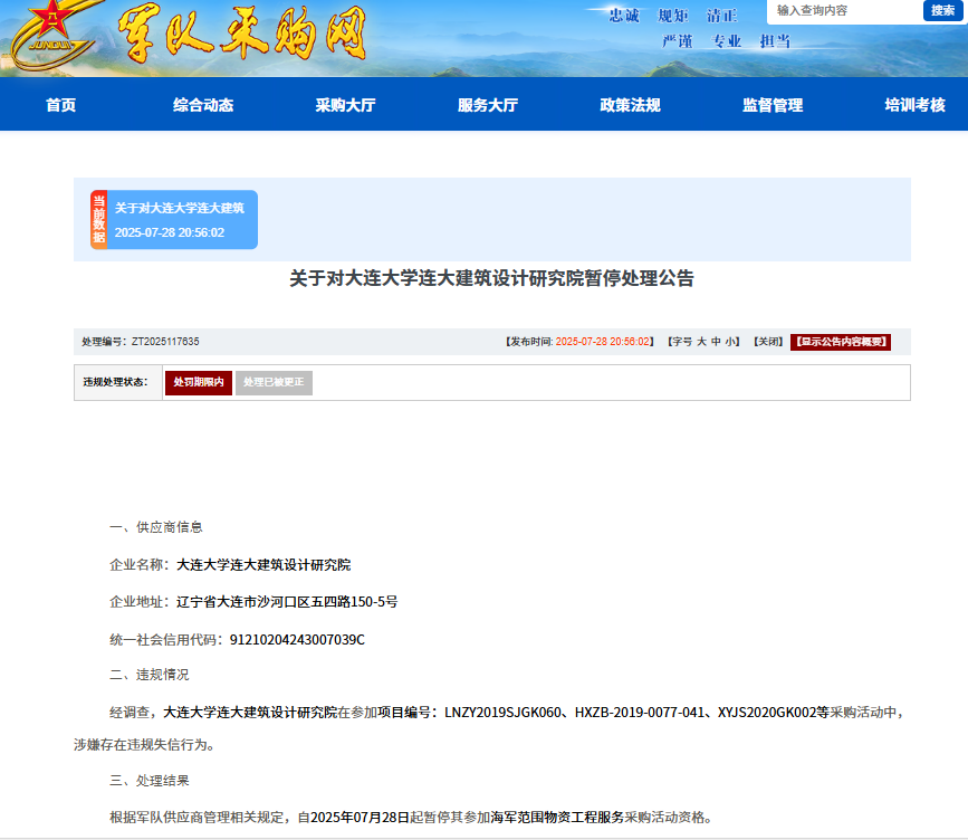Click the 2025年07月28日 date in the result

pos(360,817)
